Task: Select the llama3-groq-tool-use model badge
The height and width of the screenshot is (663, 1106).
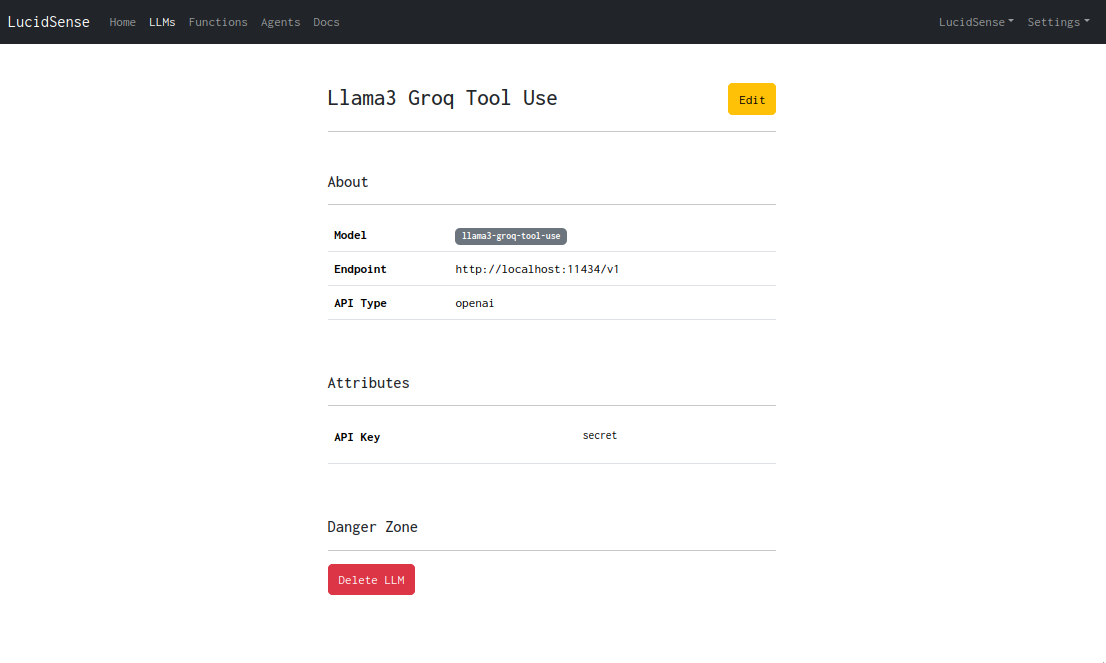Action: tap(511, 236)
